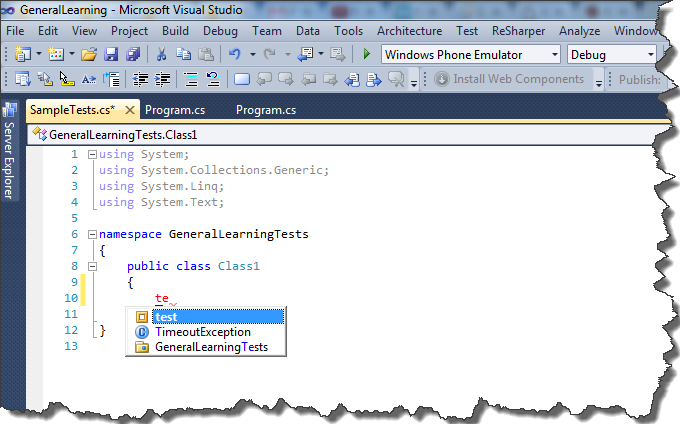Viewport: 680px width, 424px height.
Task: Go to previous bookmark in document icon
Action: pos(352,79)
